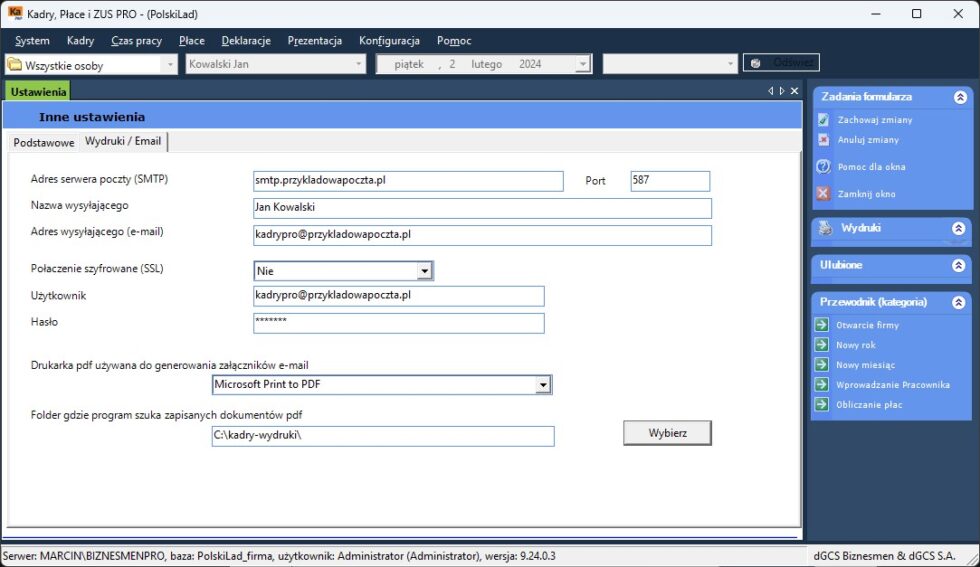Click the arrow icon beside Wprowadzanie Pracownika

[821, 384]
